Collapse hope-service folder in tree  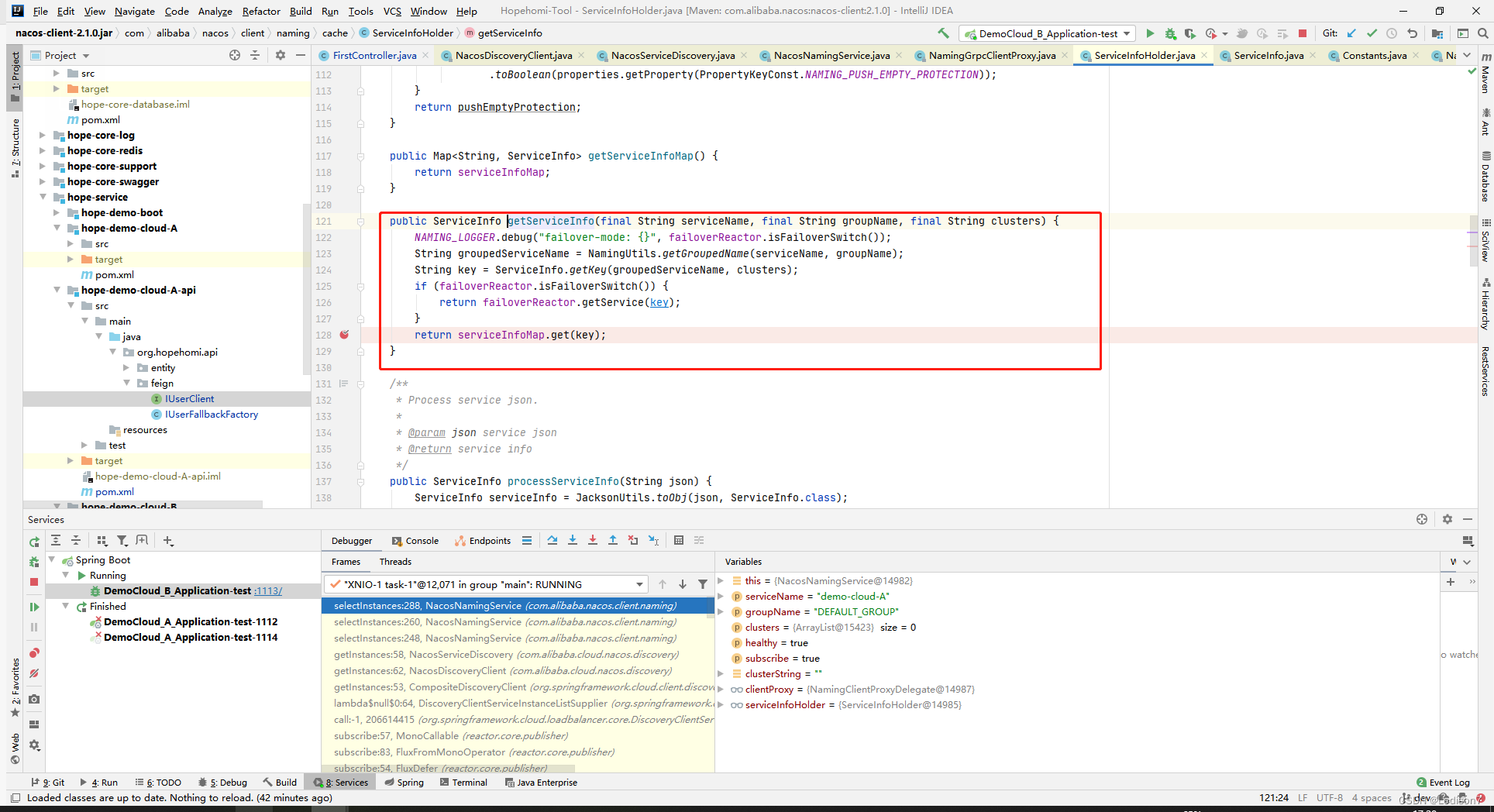pyautogui.click(x=43, y=197)
